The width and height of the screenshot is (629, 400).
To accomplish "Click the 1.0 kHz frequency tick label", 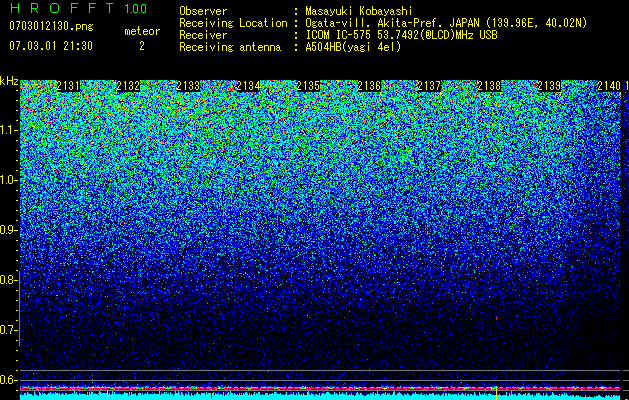I will pyautogui.click(x=7, y=180).
